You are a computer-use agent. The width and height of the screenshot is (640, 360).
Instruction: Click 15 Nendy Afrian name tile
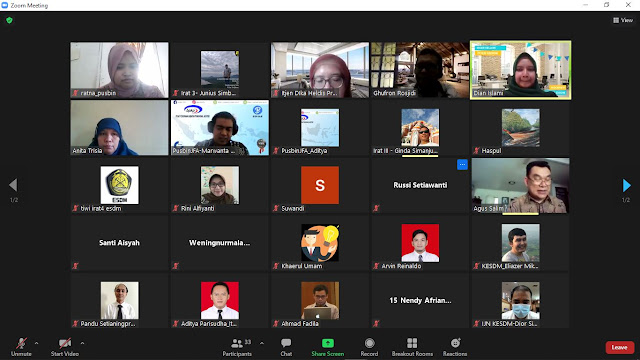click(420, 300)
